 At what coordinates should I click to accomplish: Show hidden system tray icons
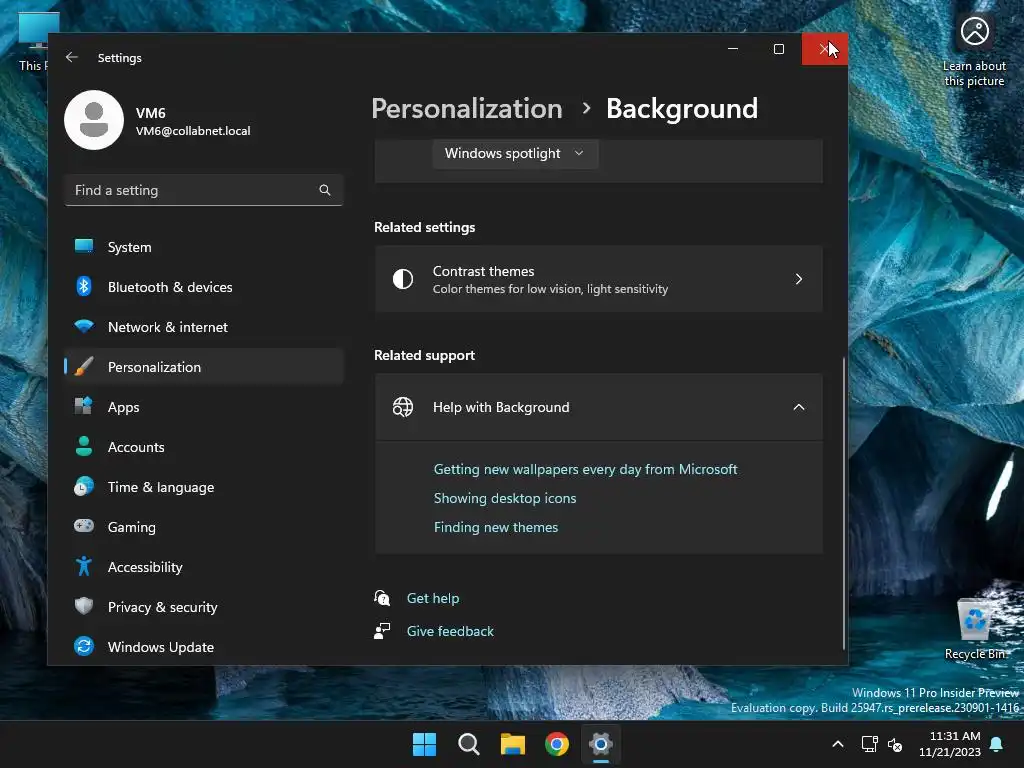click(838, 744)
